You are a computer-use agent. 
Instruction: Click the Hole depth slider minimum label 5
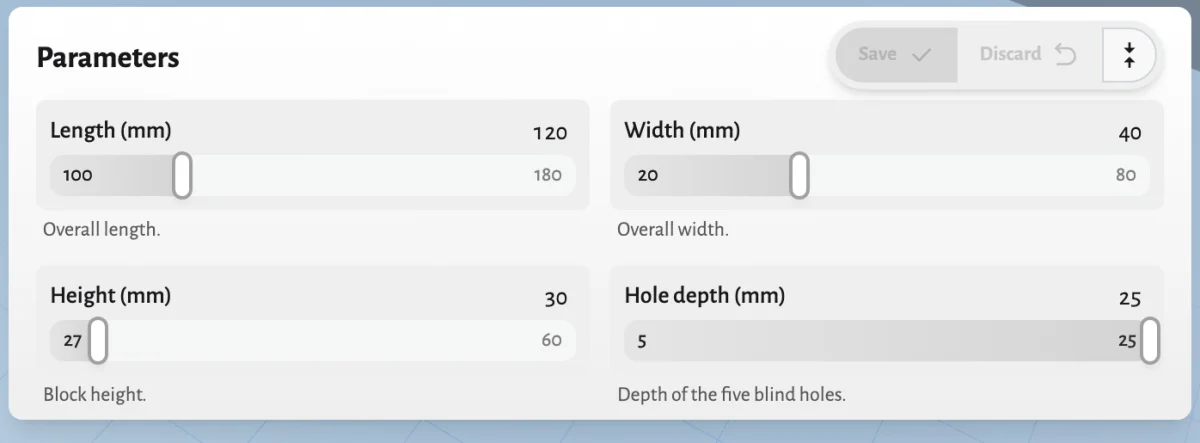click(642, 341)
